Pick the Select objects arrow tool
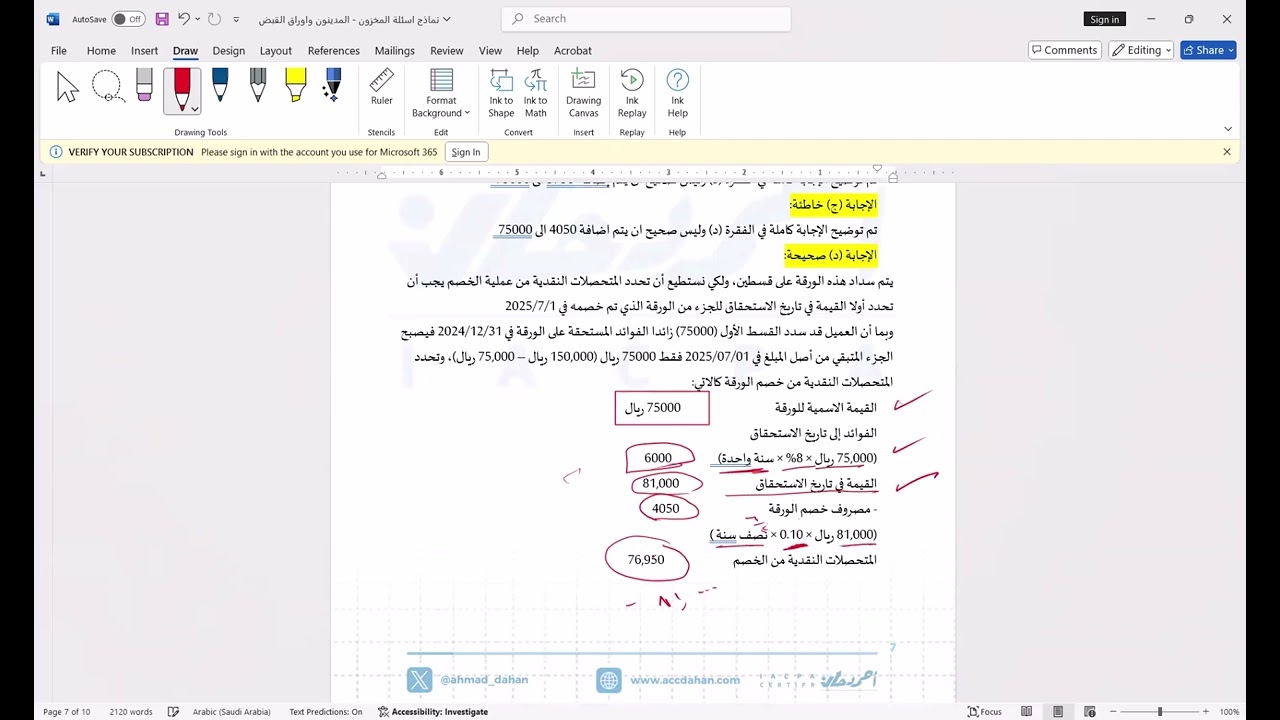This screenshot has height=720, width=1280. [67, 88]
